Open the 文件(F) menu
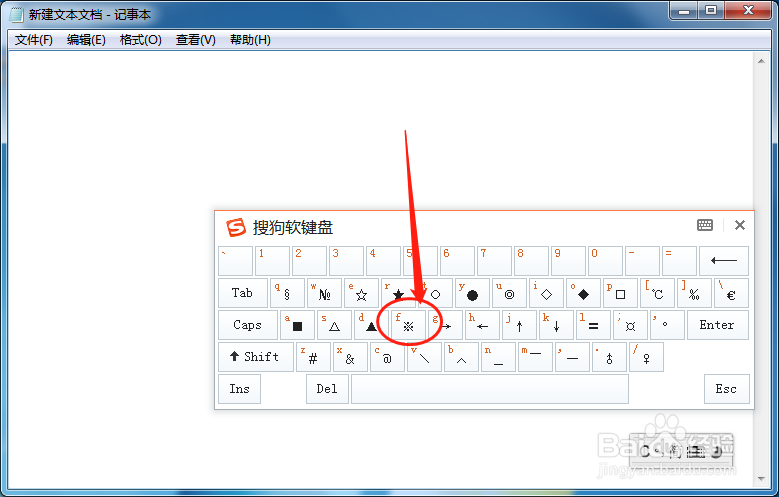The image size is (779, 497). point(34,40)
